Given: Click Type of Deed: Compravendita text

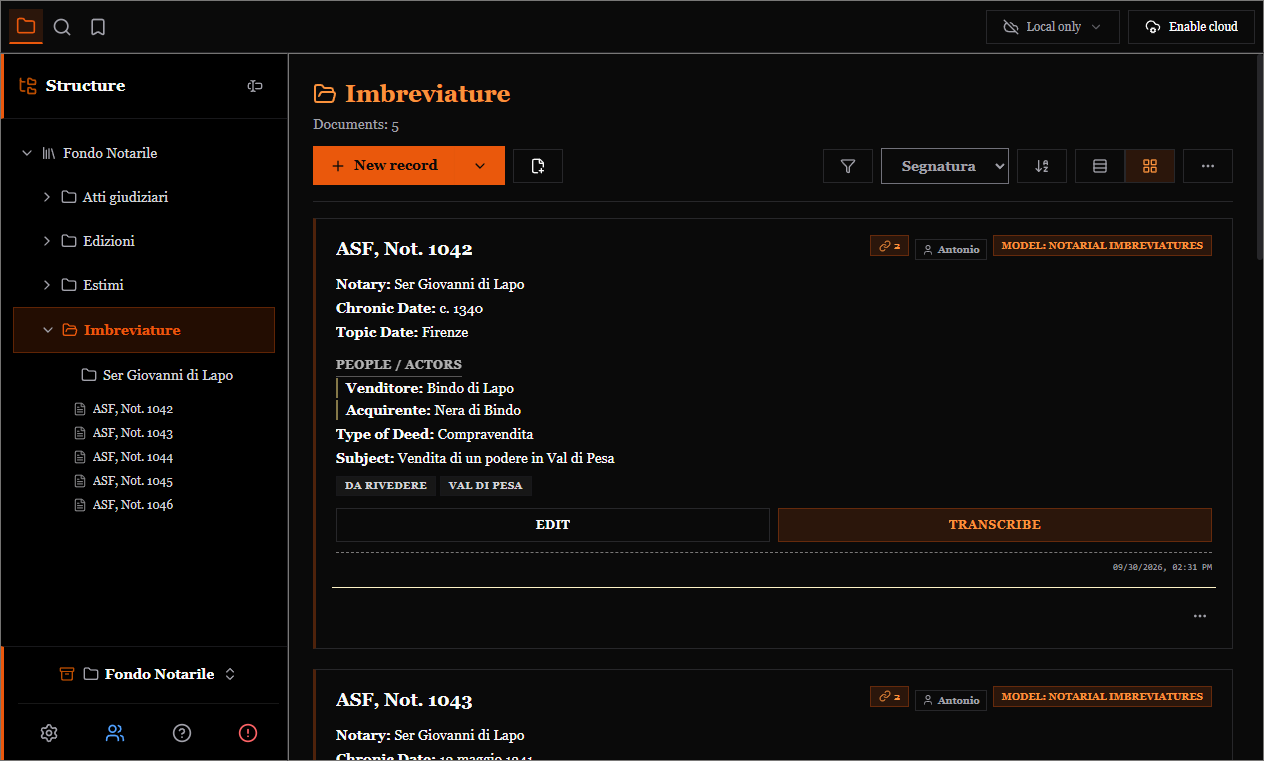Looking at the screenshot, I should click(x=435, y=435).
